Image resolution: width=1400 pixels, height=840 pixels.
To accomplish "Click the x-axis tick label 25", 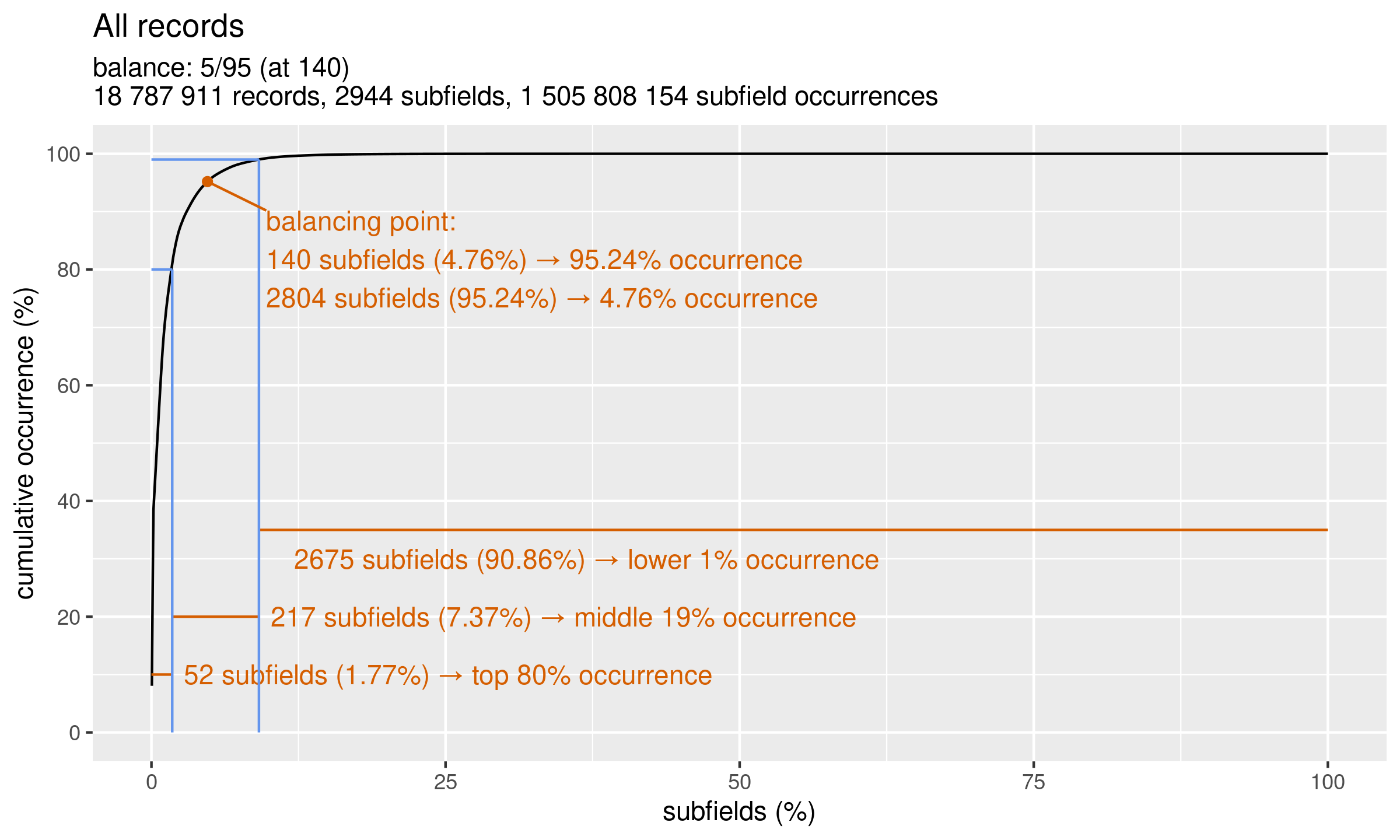I will (445, 782).
